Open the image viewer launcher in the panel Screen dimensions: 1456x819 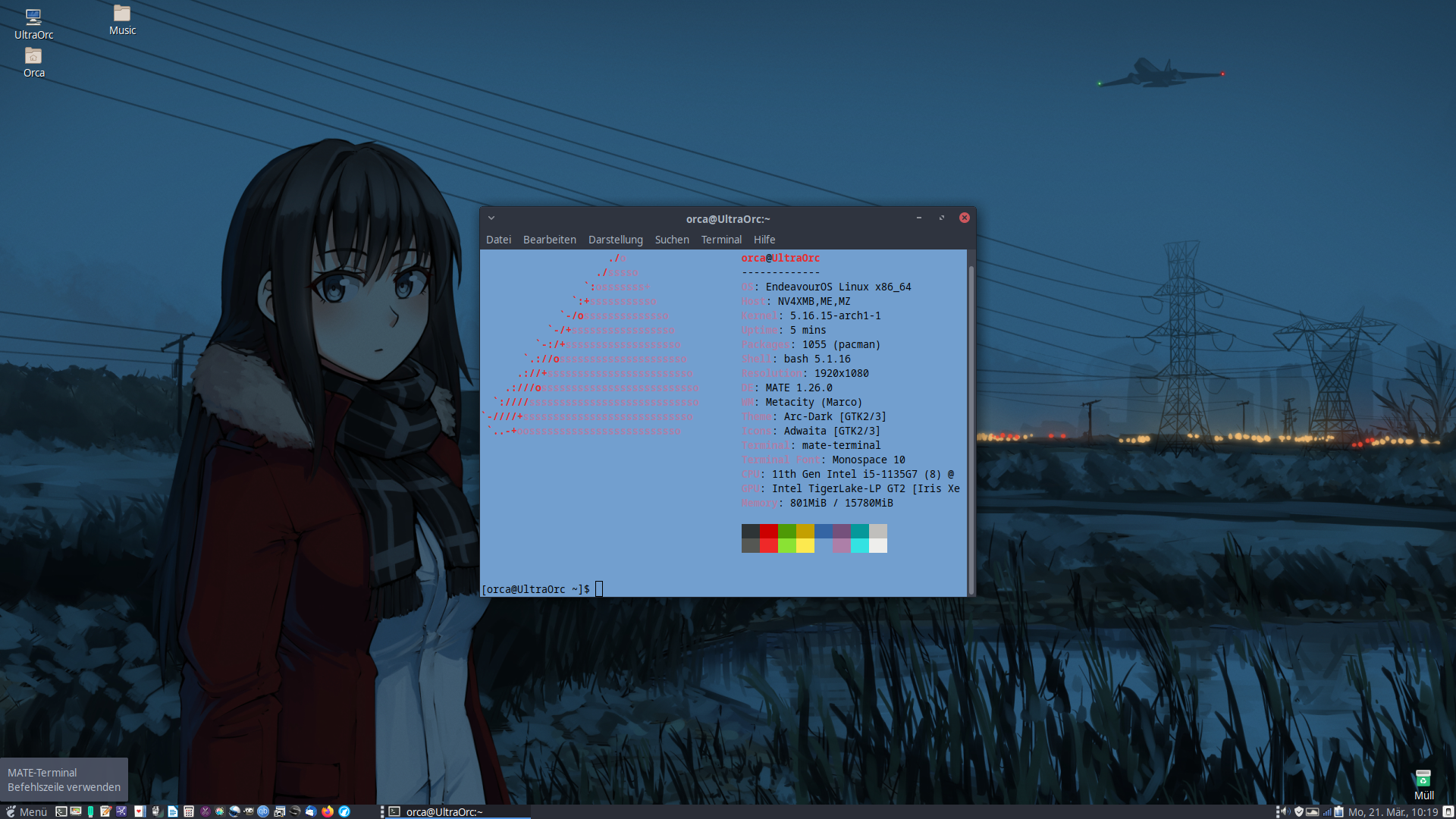click(x=76, y=811)
